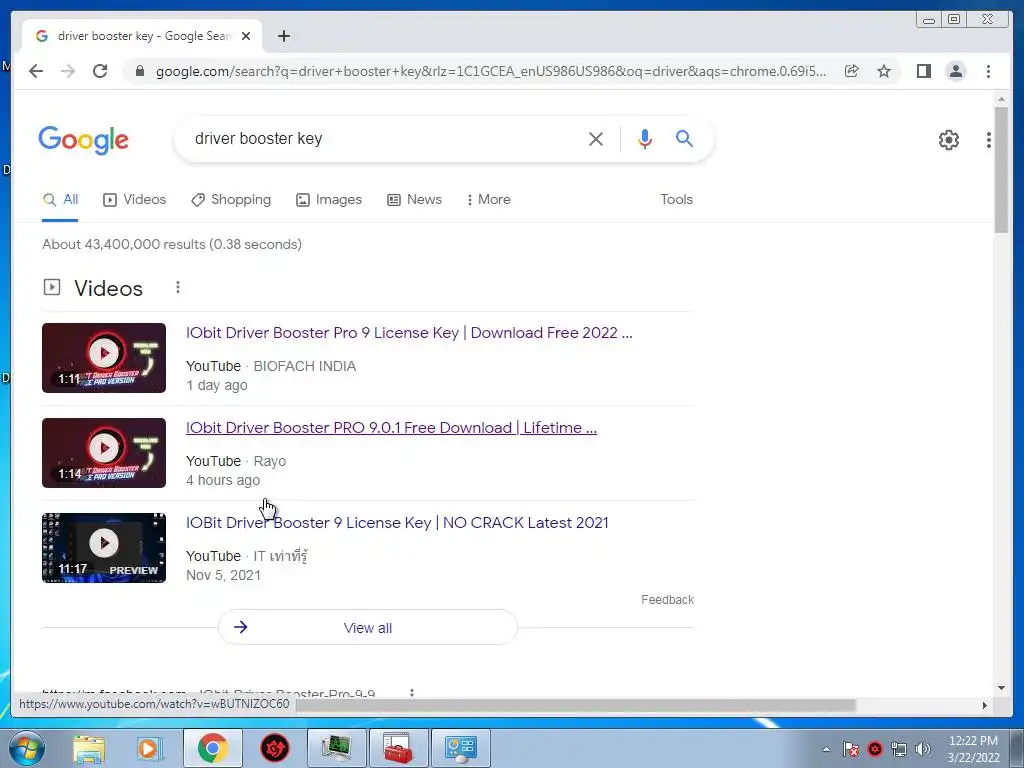
Task: Open the search Tools options
Action: coord(677,200)
